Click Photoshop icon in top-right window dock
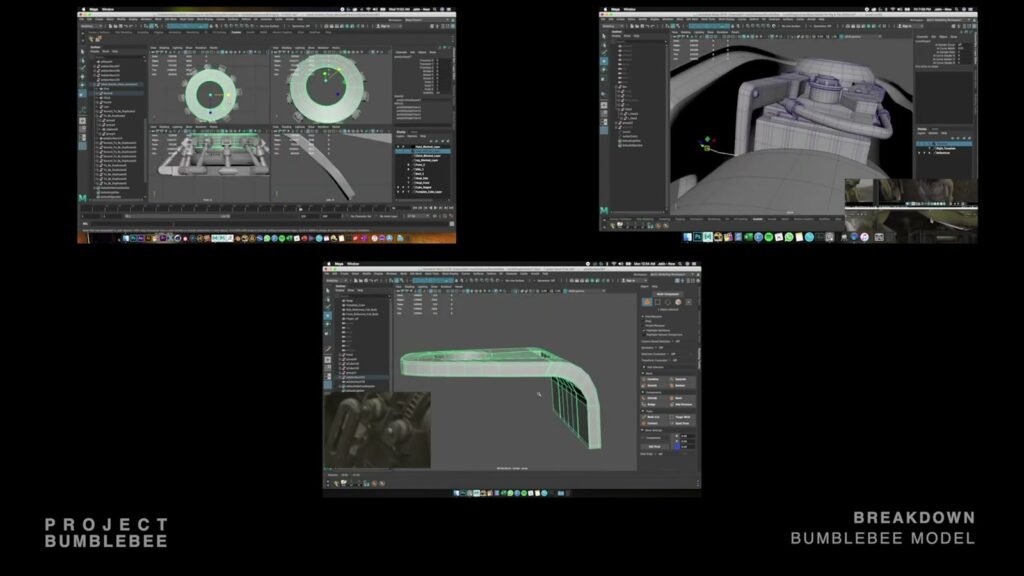Image resolution: width=1024 pixels, height=576 pixels. (698, 236)
